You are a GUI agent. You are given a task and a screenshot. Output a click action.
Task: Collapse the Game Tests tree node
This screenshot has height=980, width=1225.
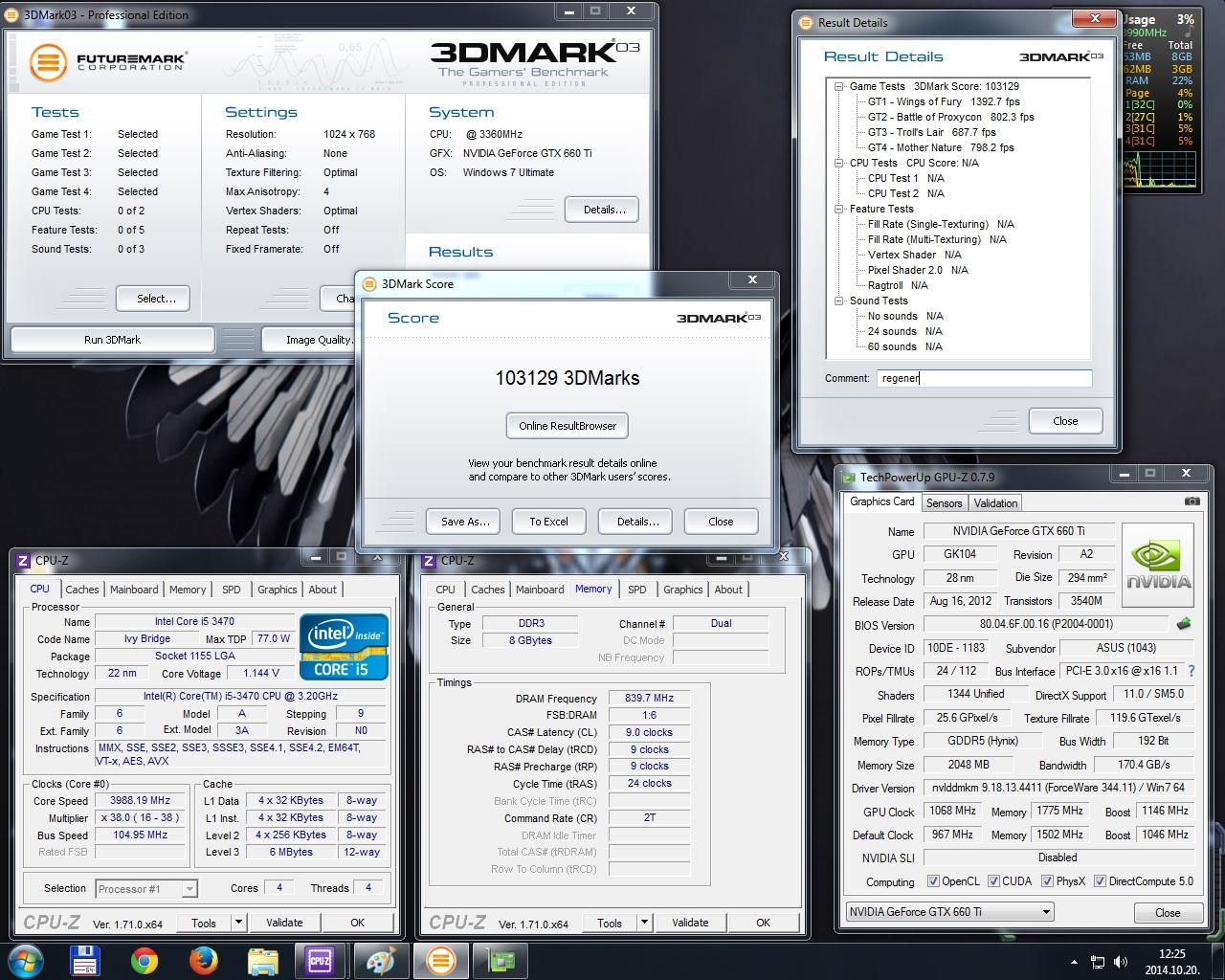839,86
